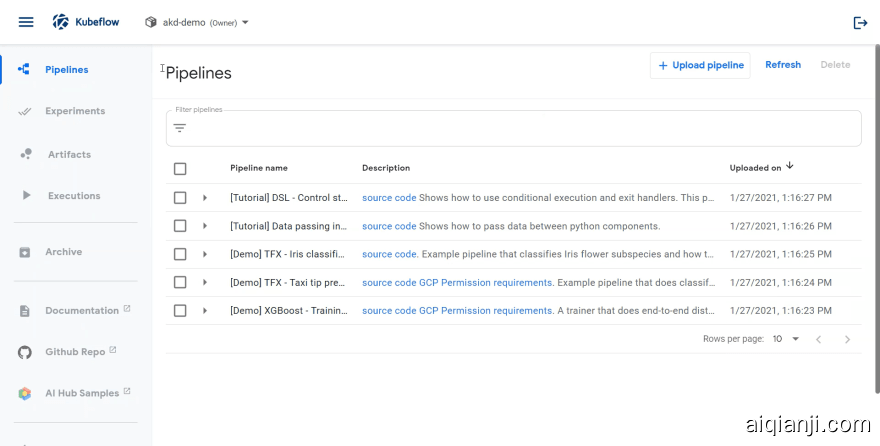Click the logout icon
Viewport: 880px width, 446px height.
pyautogui.click(x=859, y=22)
